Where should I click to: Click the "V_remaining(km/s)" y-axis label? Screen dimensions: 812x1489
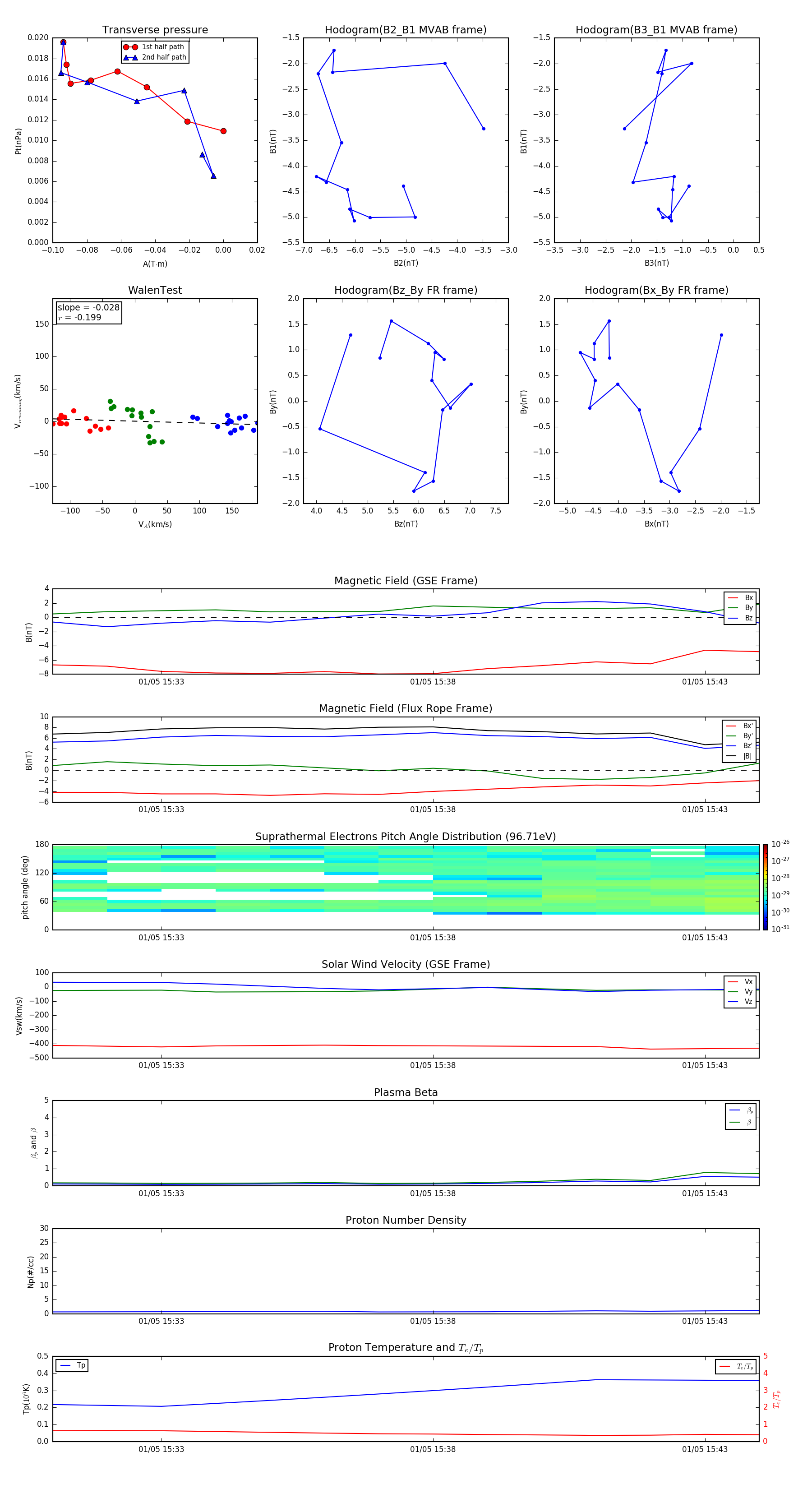(x=18, y=401)
